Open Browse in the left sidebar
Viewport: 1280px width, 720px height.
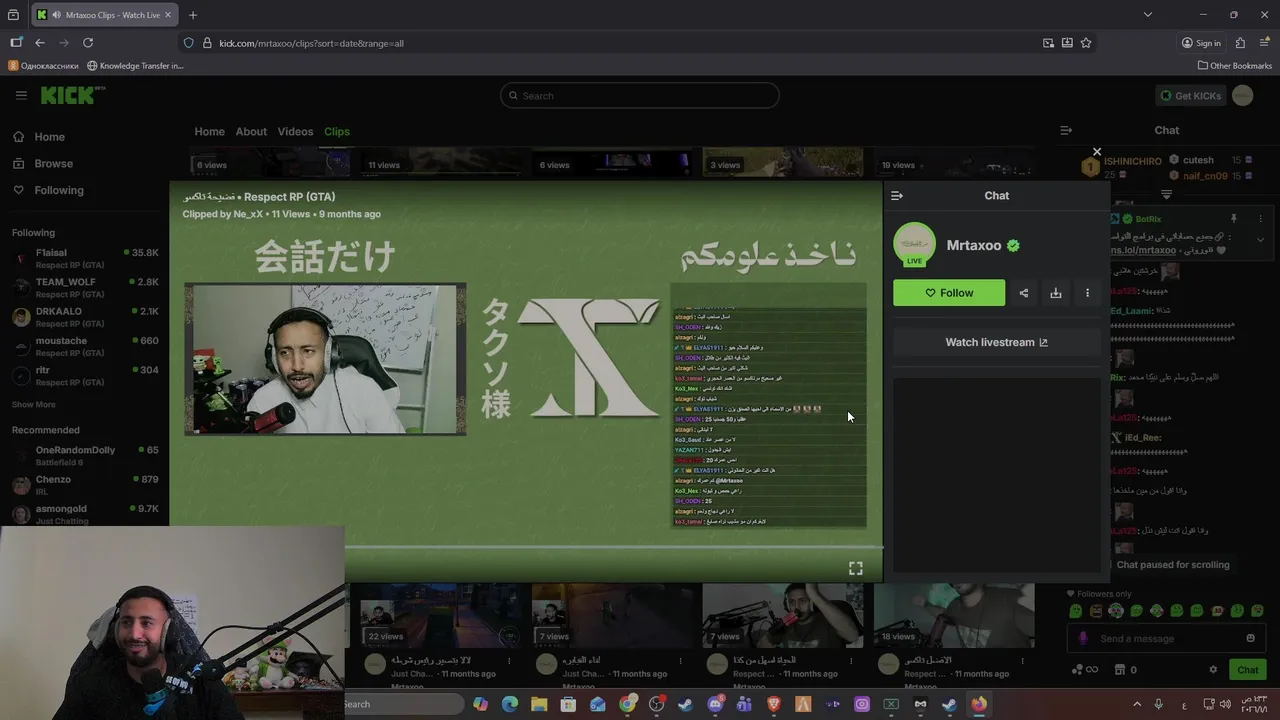click(x=53, y=164)
